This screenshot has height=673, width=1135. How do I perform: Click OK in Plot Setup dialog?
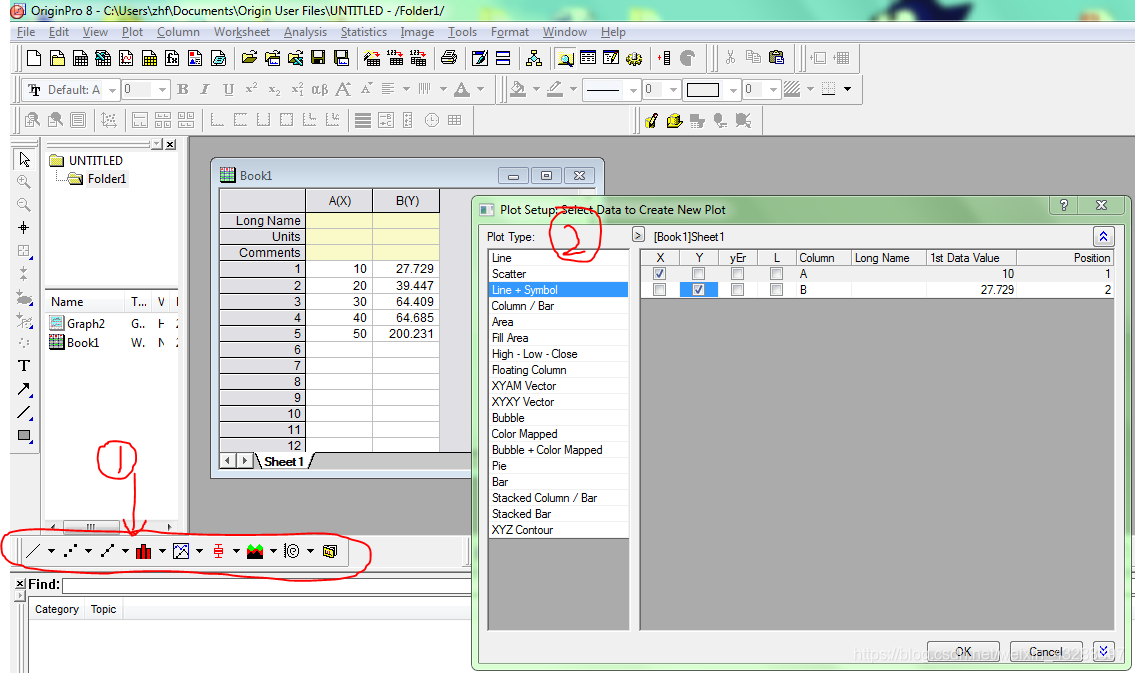963,651
